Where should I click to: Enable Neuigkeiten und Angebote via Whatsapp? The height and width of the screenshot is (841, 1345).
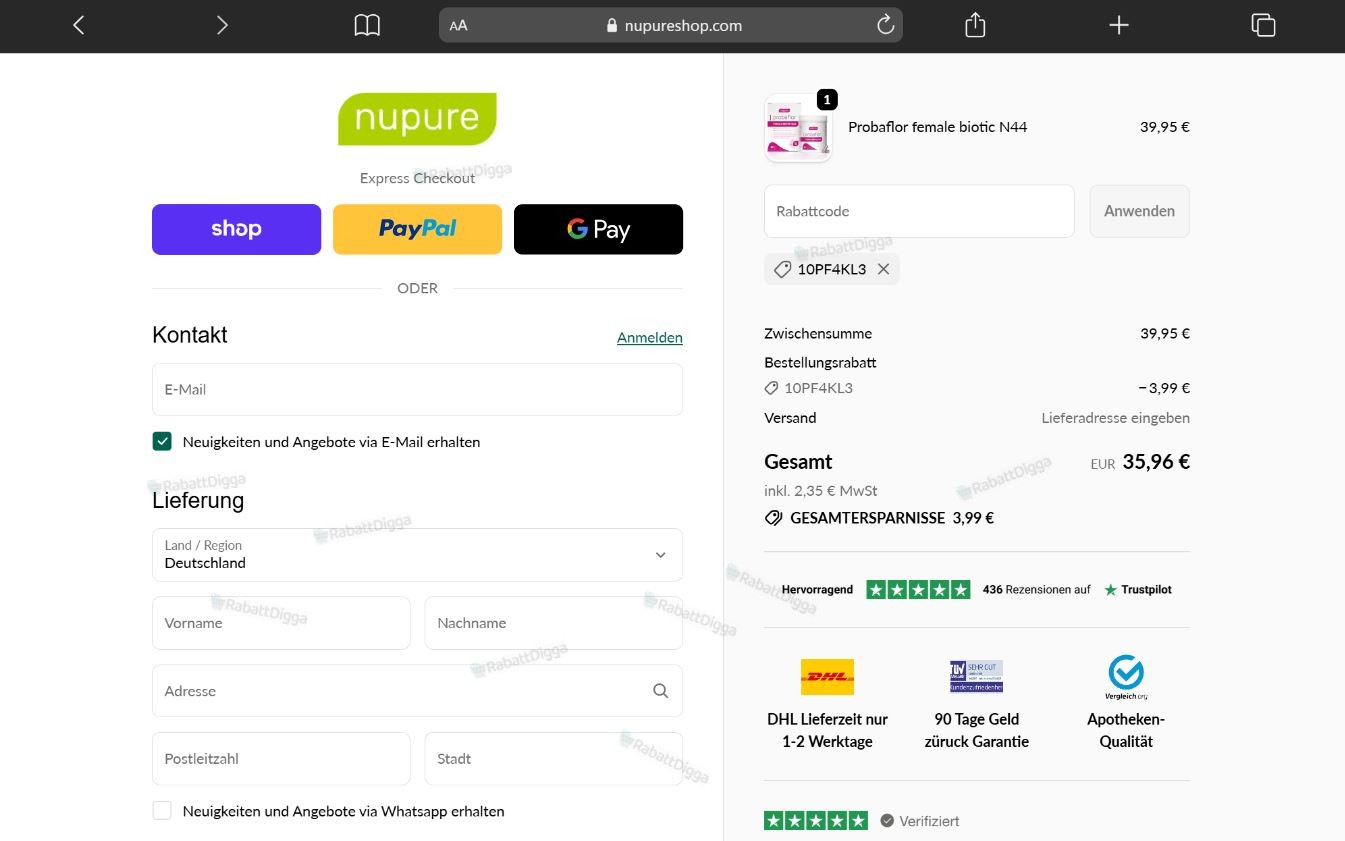pos(162,811)
